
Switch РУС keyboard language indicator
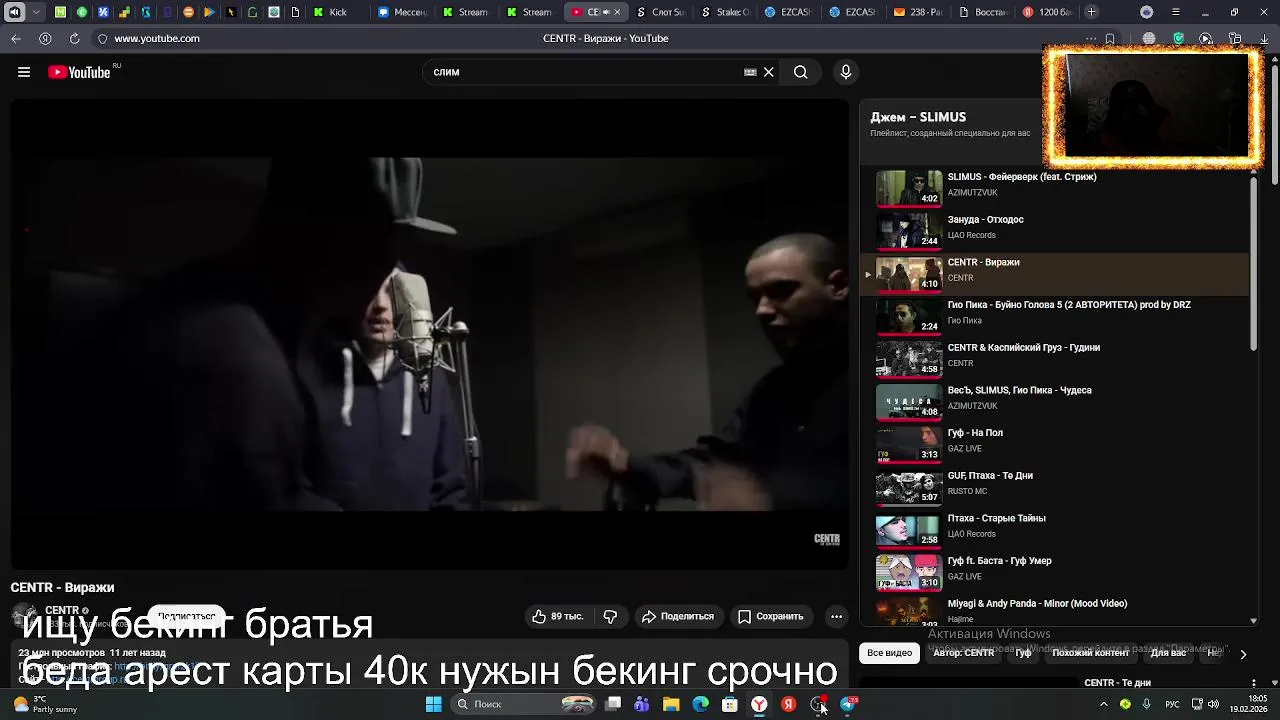(x=1172, y=704)
